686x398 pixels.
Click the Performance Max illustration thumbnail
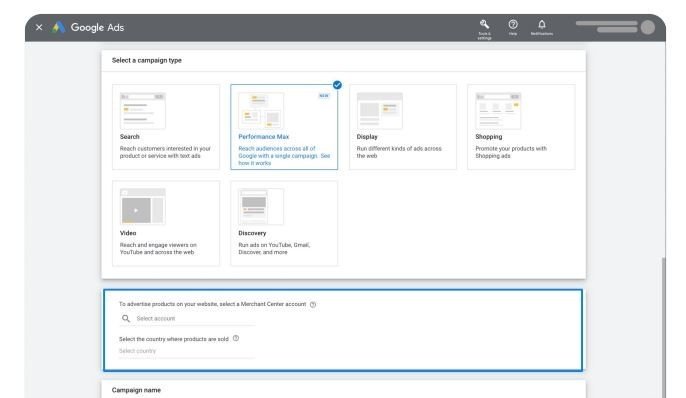click(x=261, y=111)
